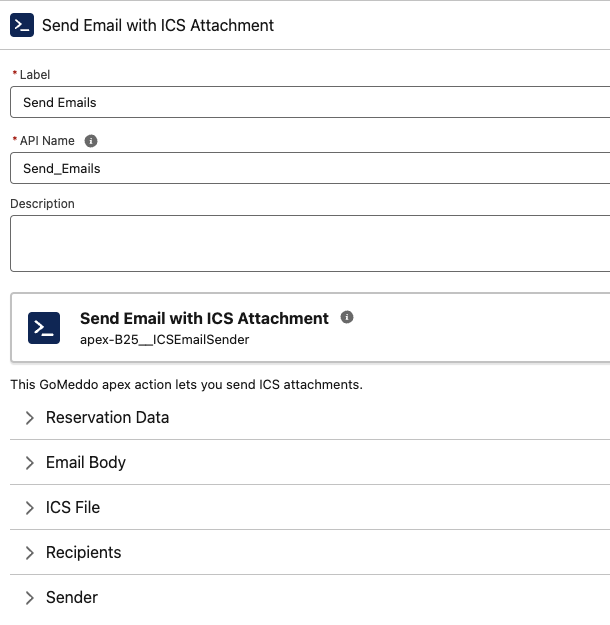
Task: Click info icon next to action card title
Action: pyautogui.click(x=347, y=317)
